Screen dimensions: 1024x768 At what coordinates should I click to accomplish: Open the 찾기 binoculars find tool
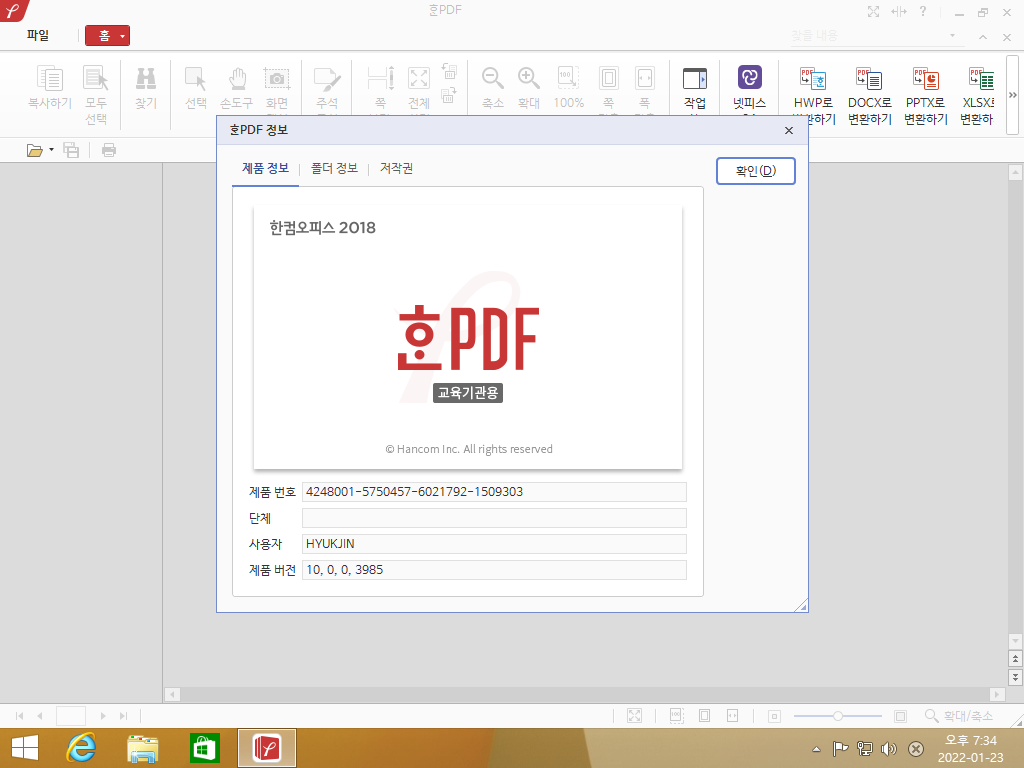point(146,78)
